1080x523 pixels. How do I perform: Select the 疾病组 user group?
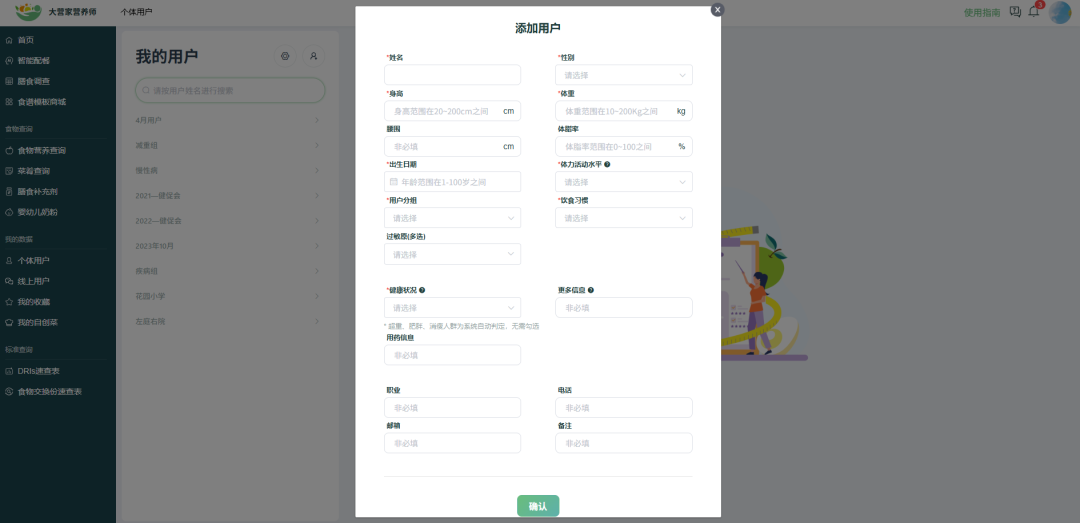pyautogui.click(x=230, y=271)
